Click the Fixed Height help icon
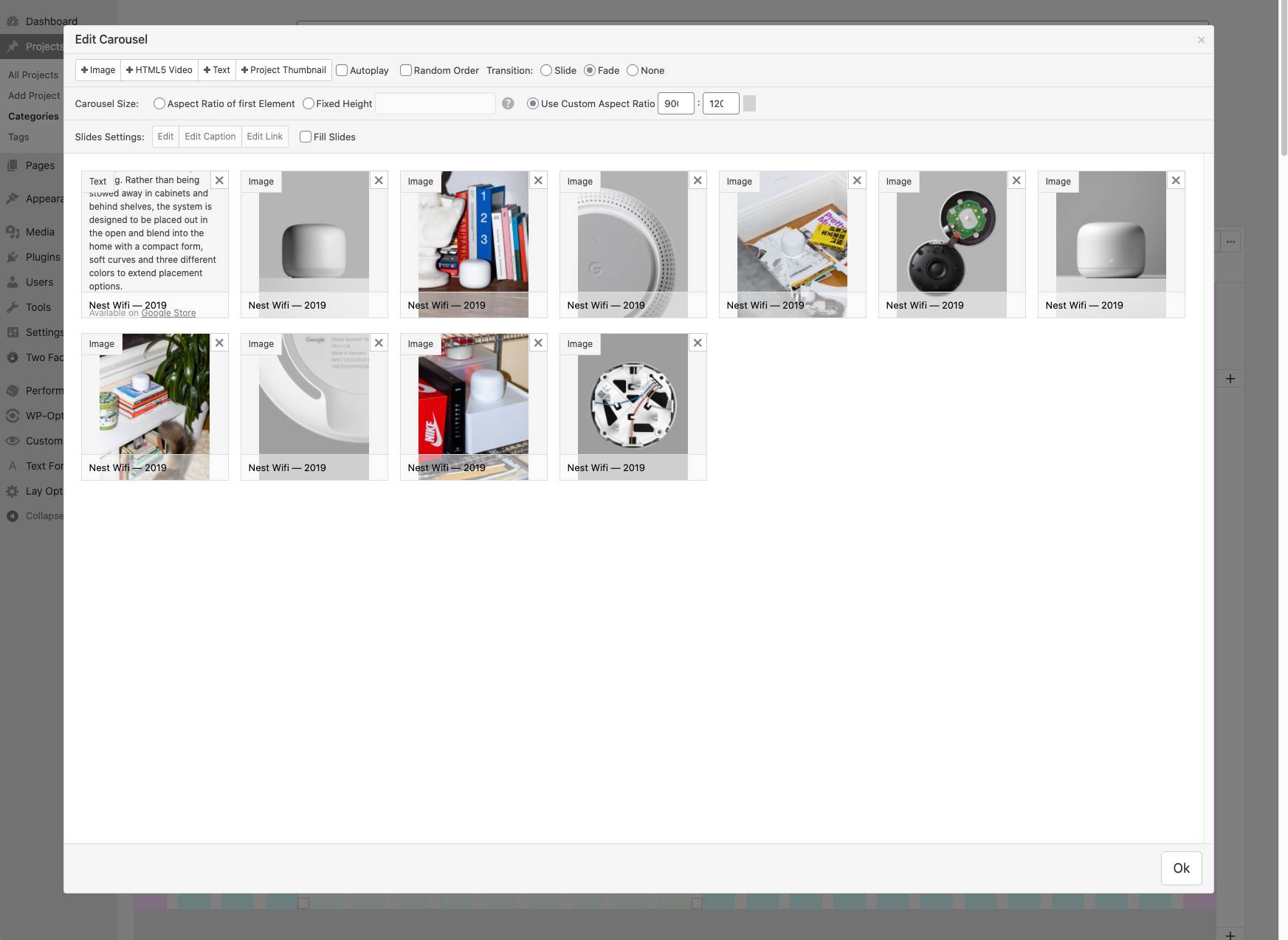Screen dimensions: 1288x940 tap(508, 103)
